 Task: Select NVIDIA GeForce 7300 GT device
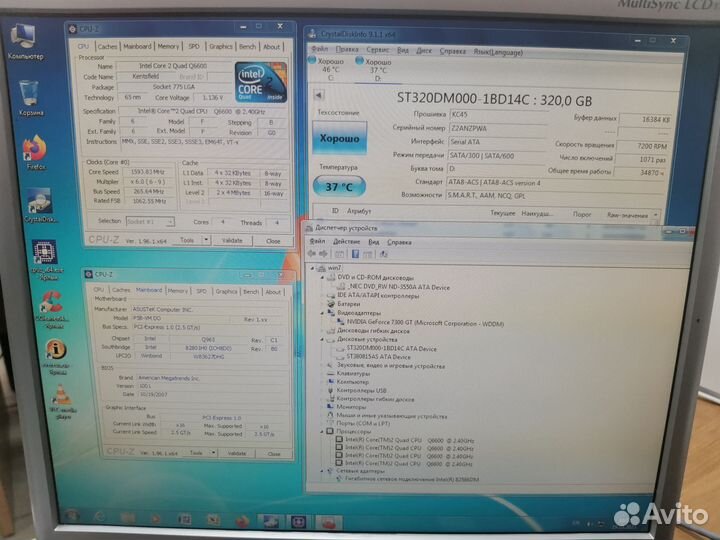pos(425,323)
